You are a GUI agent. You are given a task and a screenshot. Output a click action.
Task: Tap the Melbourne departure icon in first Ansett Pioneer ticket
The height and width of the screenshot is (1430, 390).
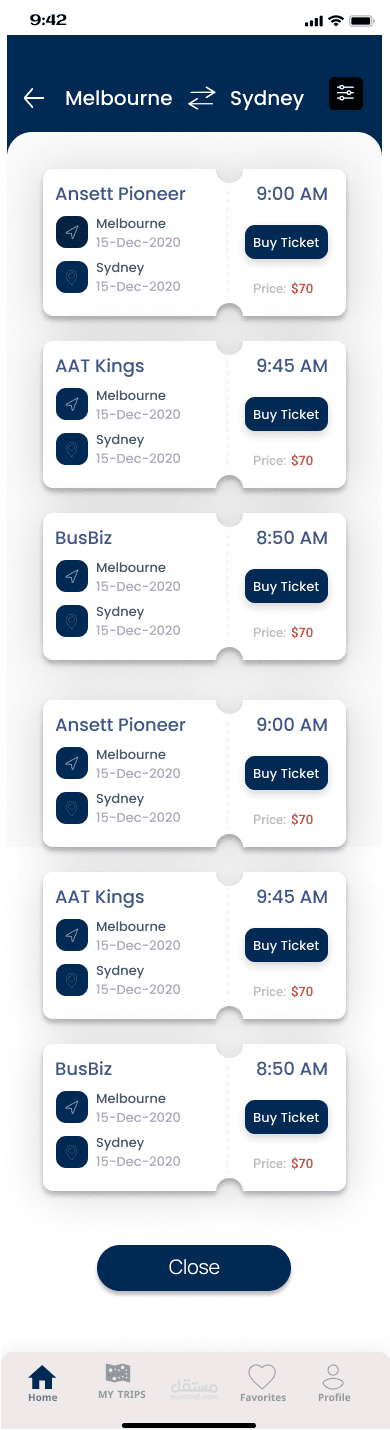point(72,233)
